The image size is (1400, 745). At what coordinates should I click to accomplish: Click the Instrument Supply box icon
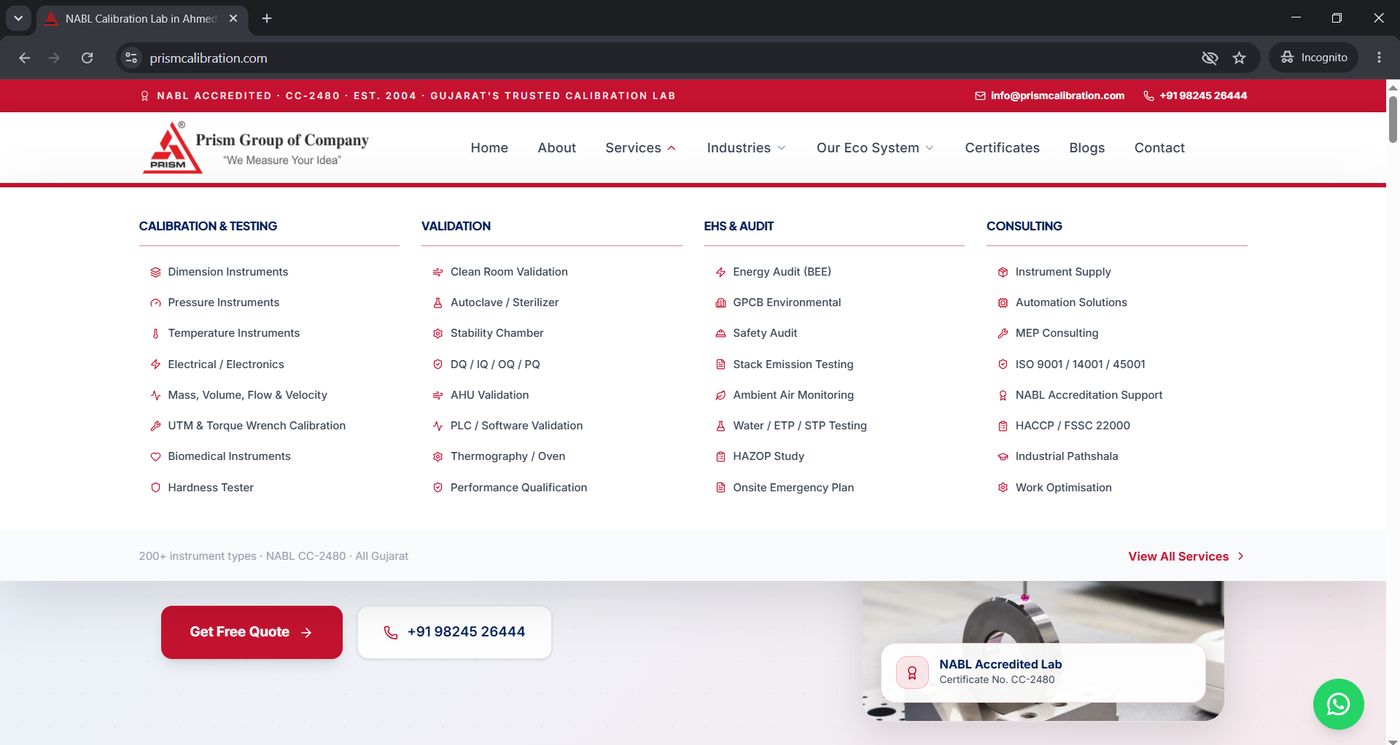[x=1003, y=272]
